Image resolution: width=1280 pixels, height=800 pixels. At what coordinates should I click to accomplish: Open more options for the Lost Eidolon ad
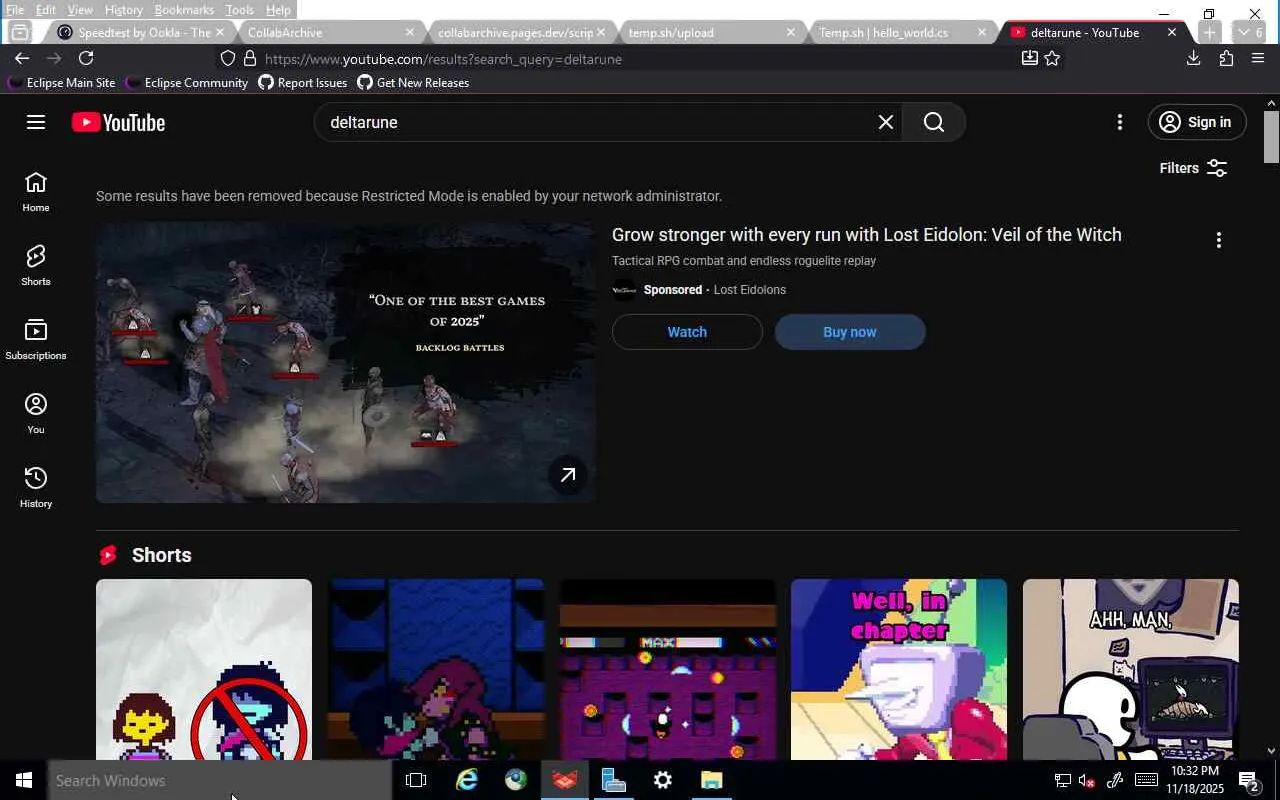[x=1218, y=240]
